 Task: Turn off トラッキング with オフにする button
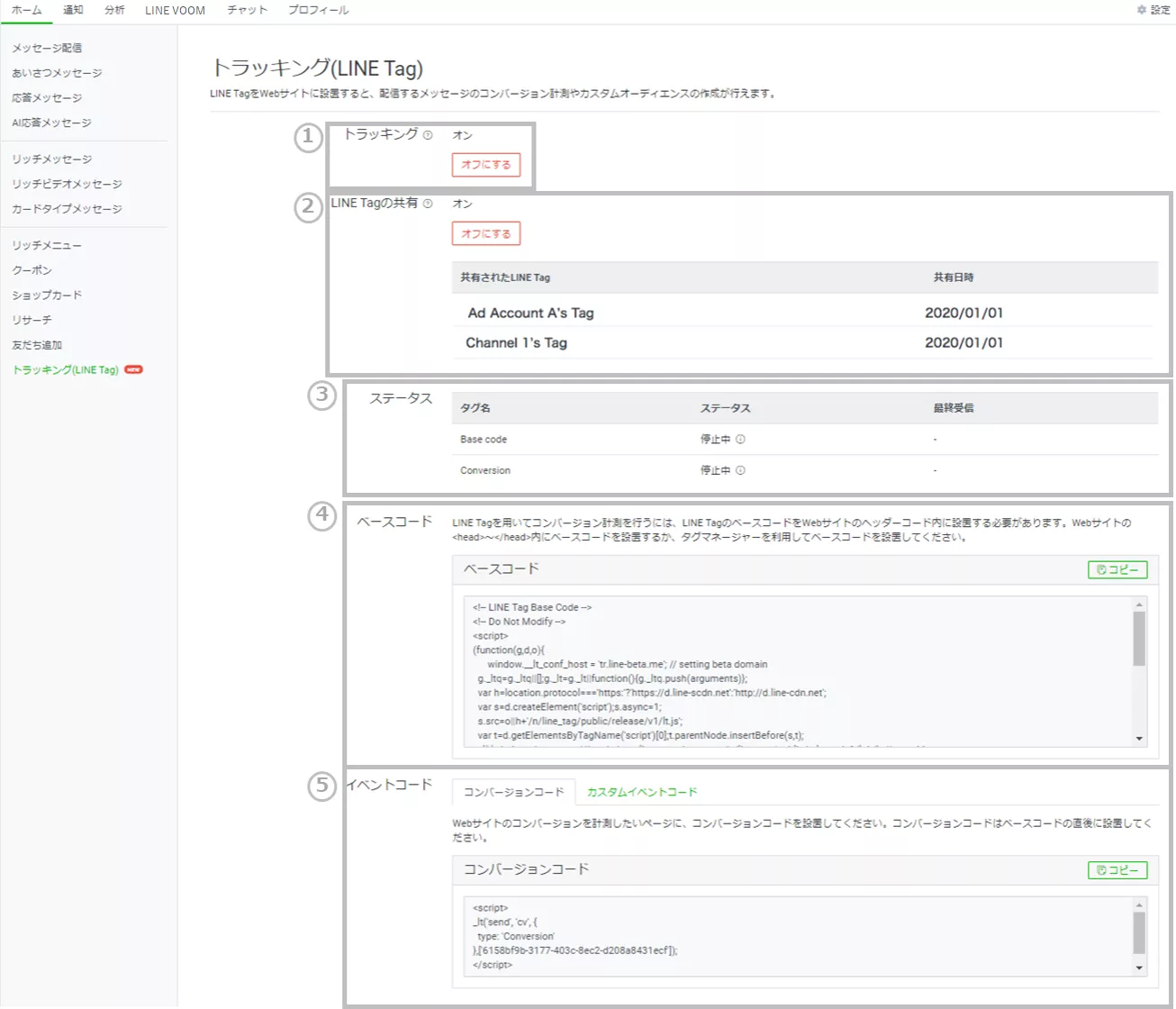pyautogui.click(x=485, y=165)
